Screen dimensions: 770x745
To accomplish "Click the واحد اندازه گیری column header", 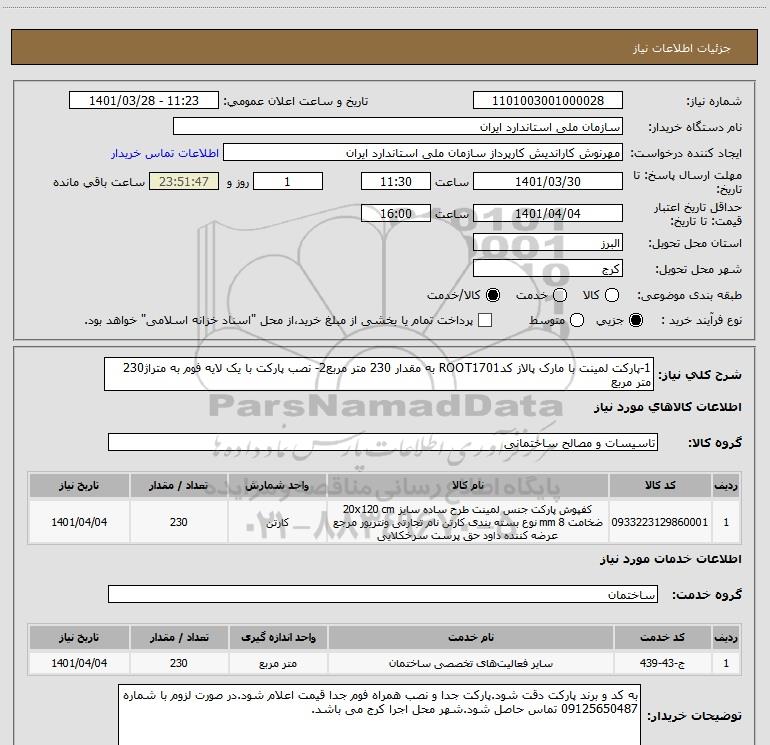I will coord(278,637).
